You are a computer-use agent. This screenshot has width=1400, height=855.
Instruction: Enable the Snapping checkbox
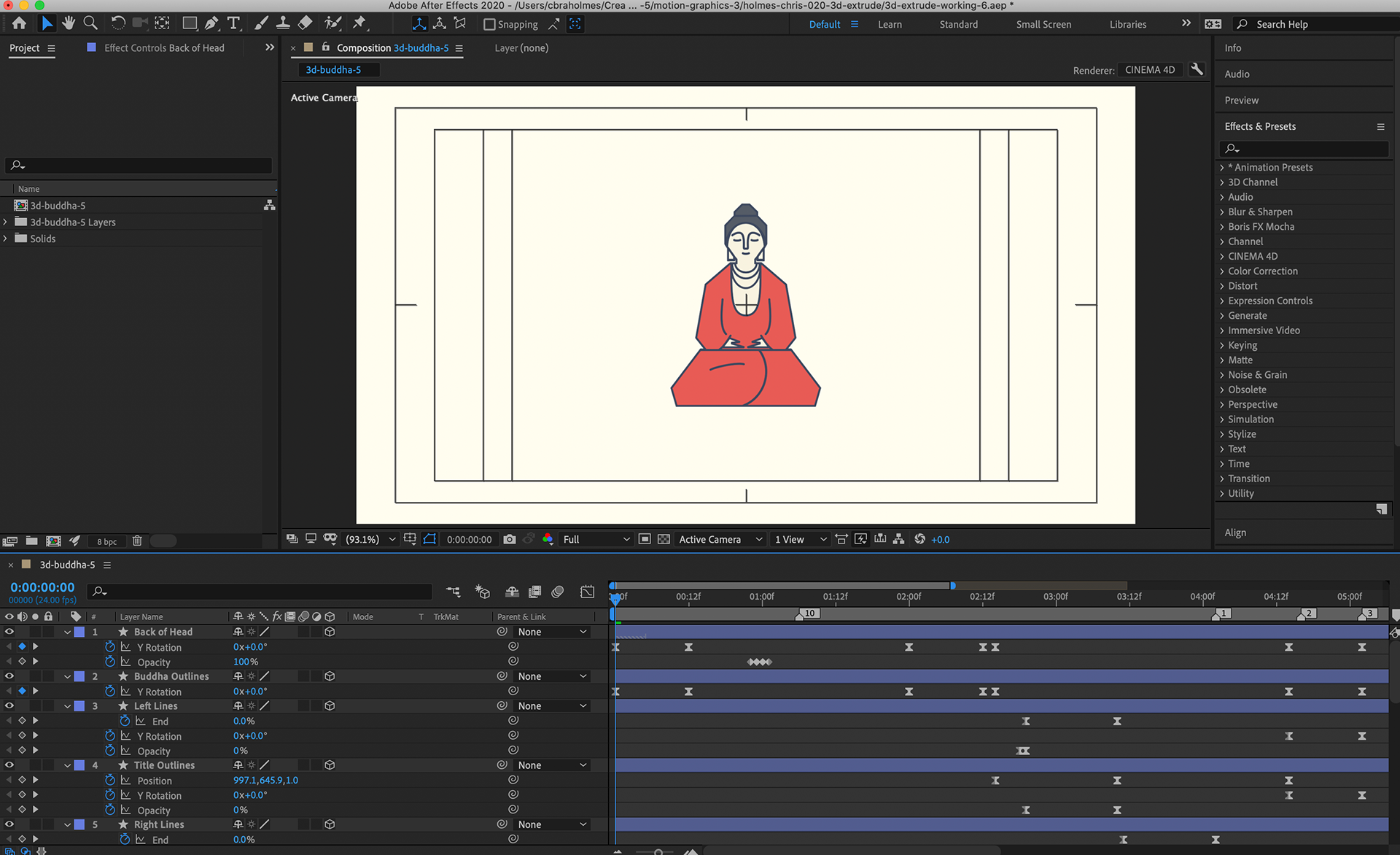coord(489,24)
